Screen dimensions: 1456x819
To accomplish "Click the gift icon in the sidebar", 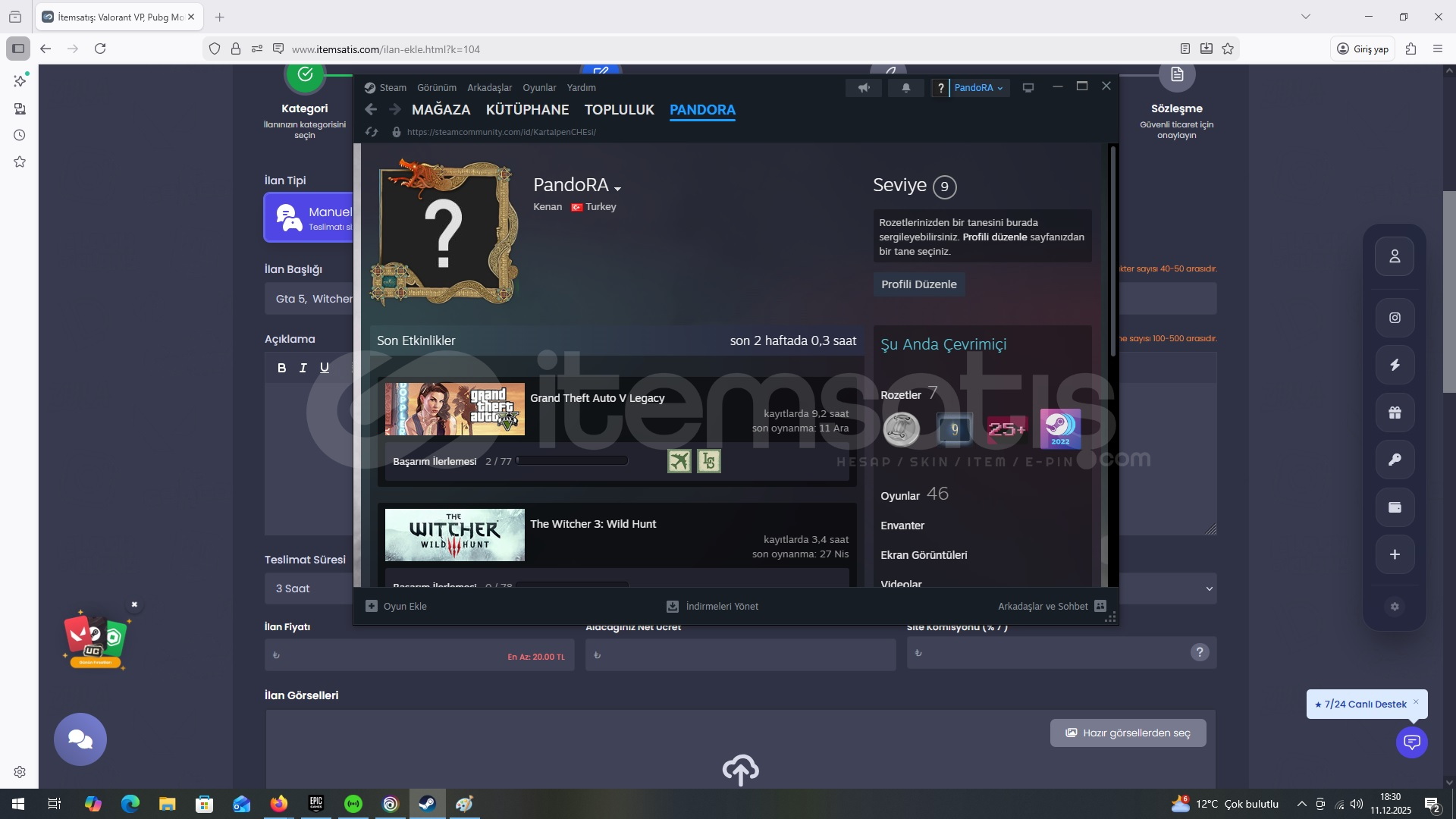I will (1395, 413).
